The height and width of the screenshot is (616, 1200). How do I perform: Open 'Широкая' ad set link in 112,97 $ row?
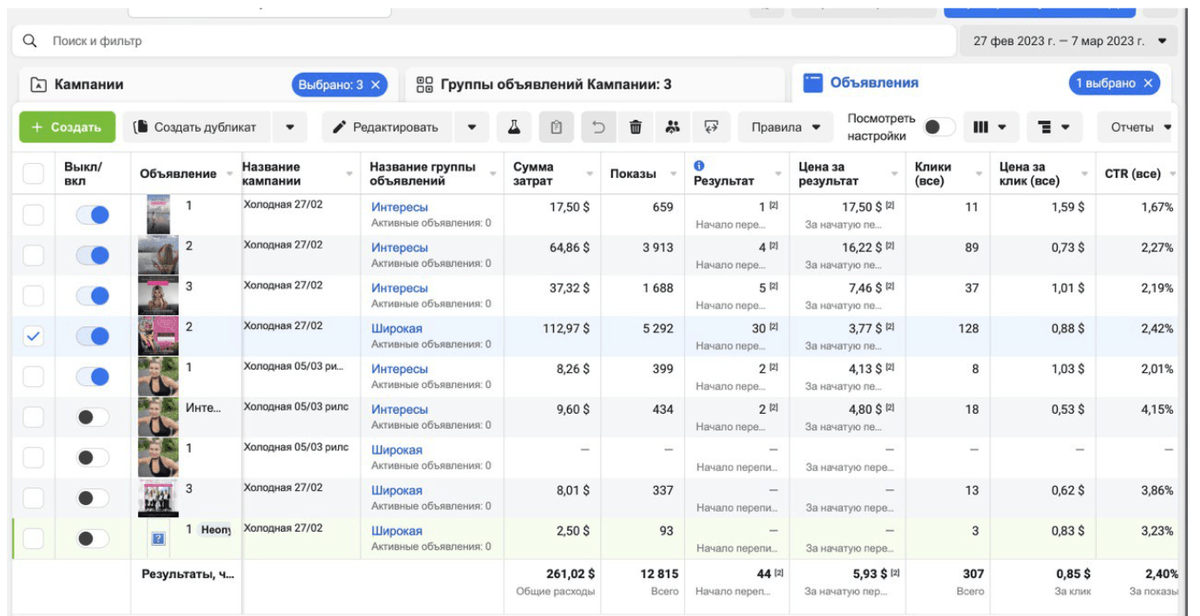click(x=397, y=328)
